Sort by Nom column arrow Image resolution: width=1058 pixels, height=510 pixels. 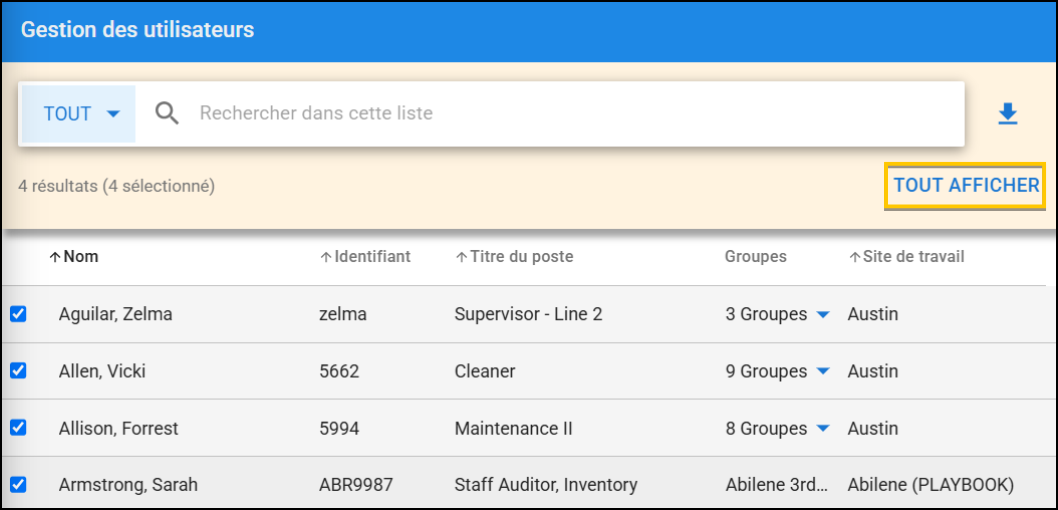(55, 257)
